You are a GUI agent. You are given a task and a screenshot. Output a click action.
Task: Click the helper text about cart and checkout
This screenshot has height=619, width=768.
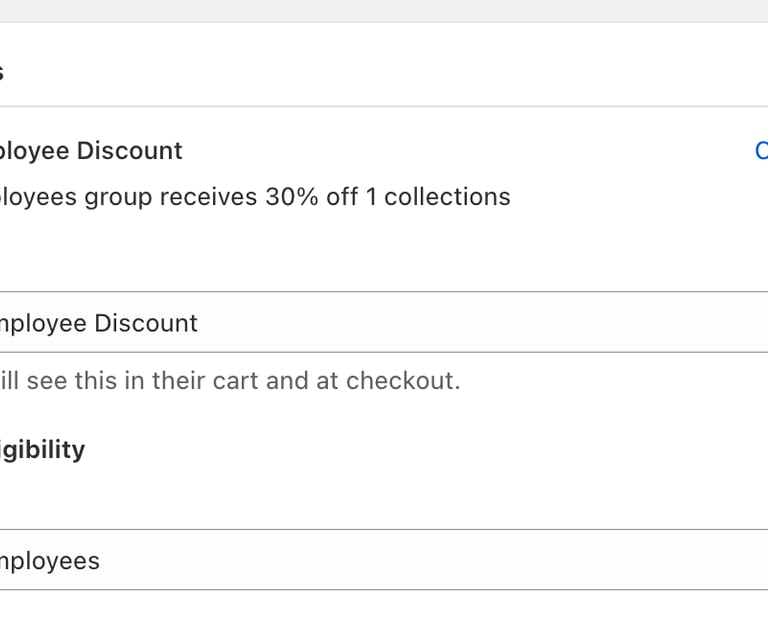tap(230, 381)
